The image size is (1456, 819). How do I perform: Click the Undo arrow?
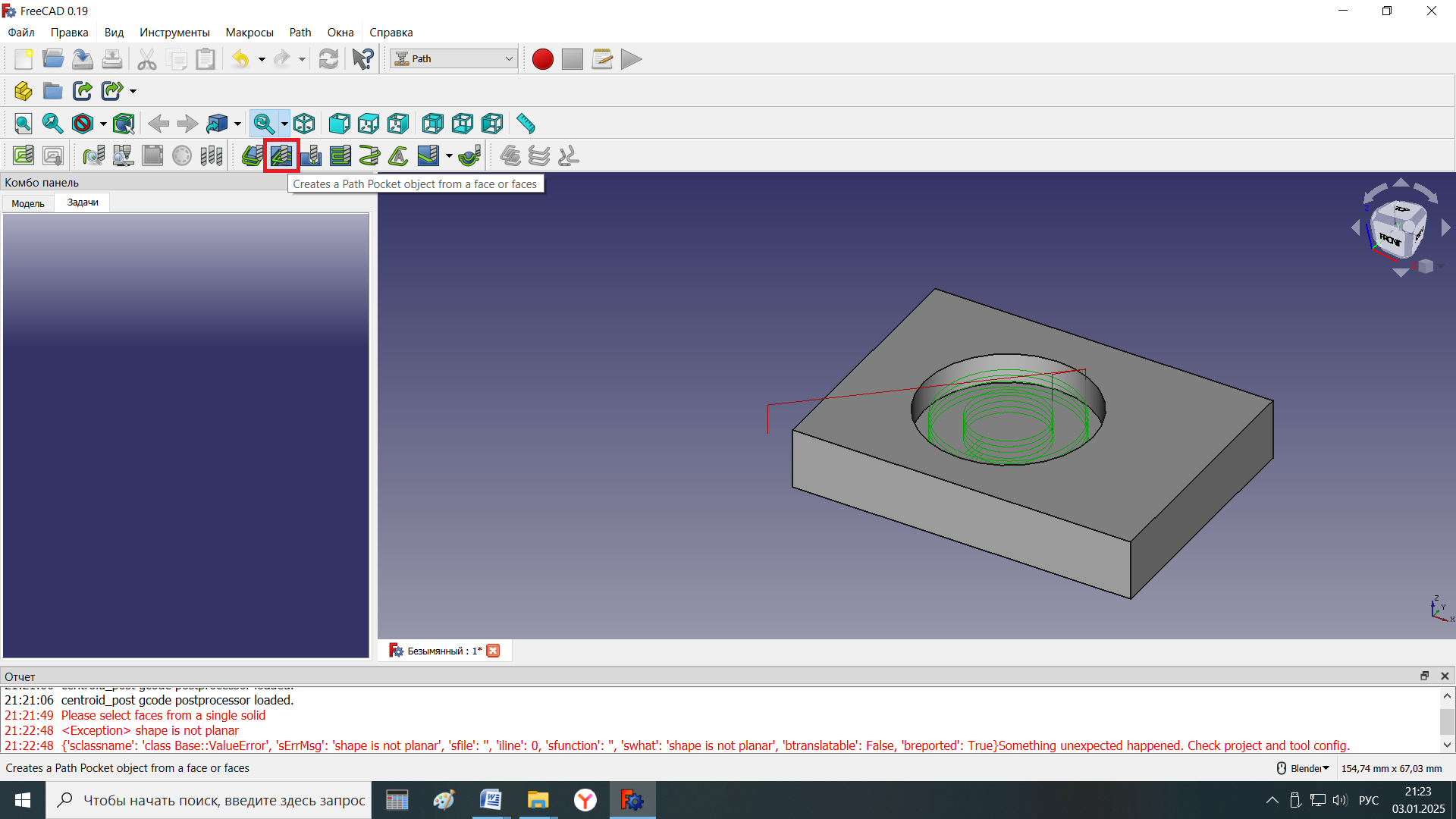coord(240,59)
